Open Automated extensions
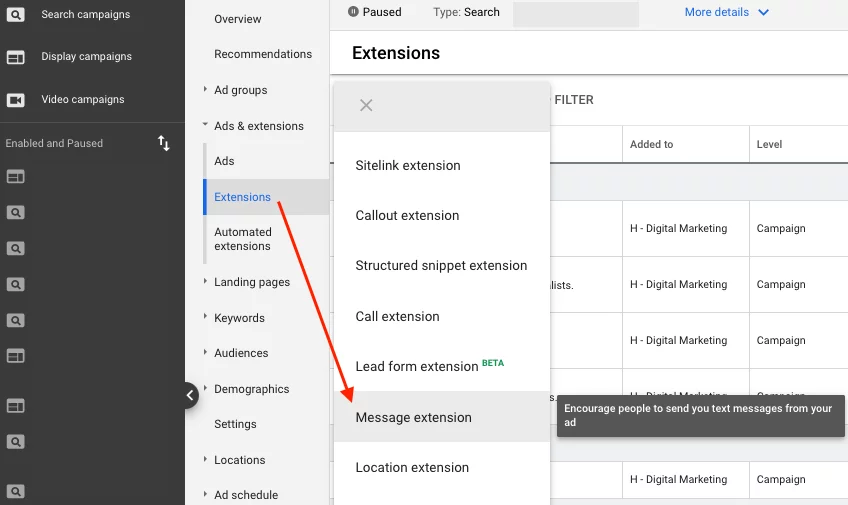This screenshot has width=848, height=505. 243,239
